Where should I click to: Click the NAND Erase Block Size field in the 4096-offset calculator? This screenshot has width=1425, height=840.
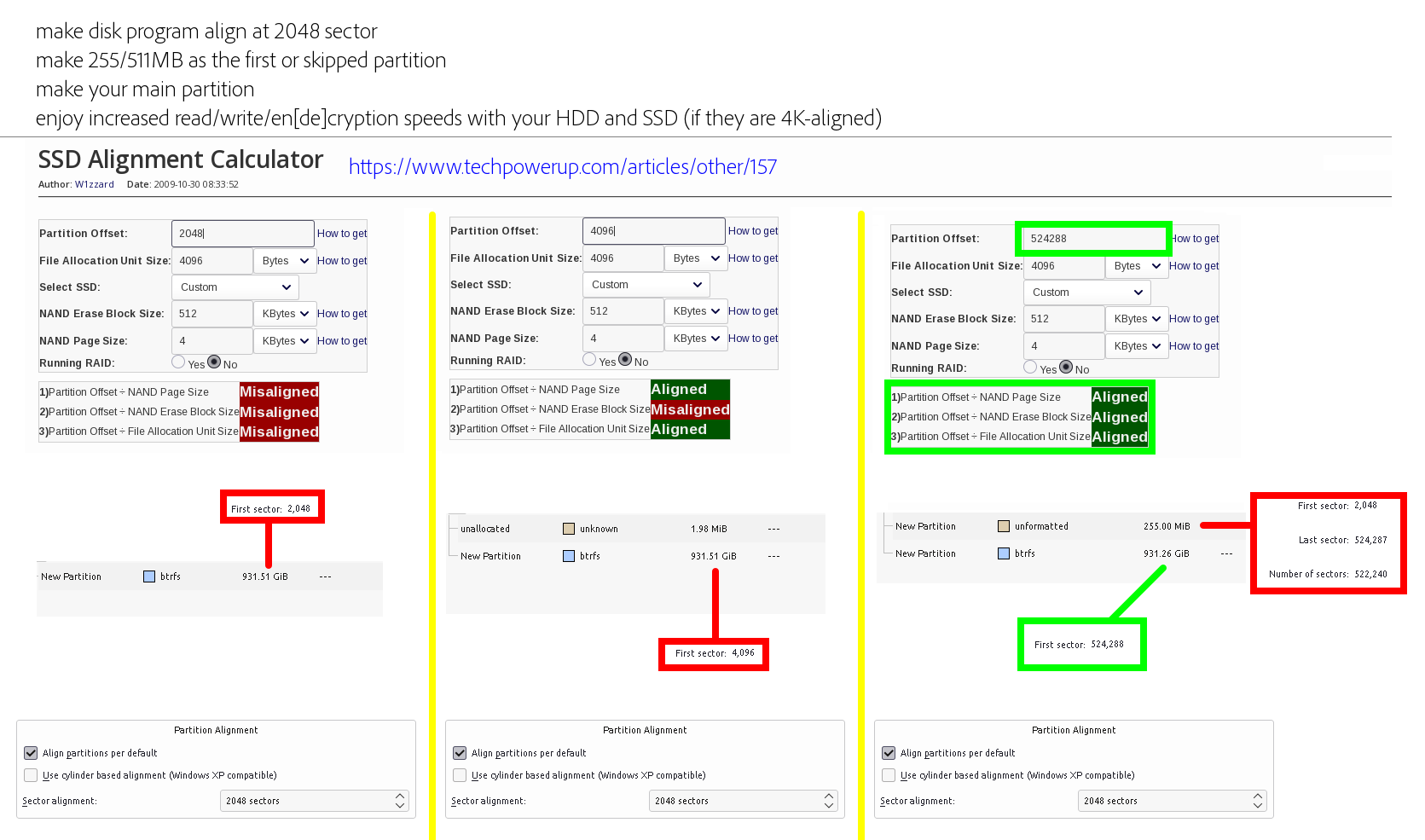click(623, 311)
